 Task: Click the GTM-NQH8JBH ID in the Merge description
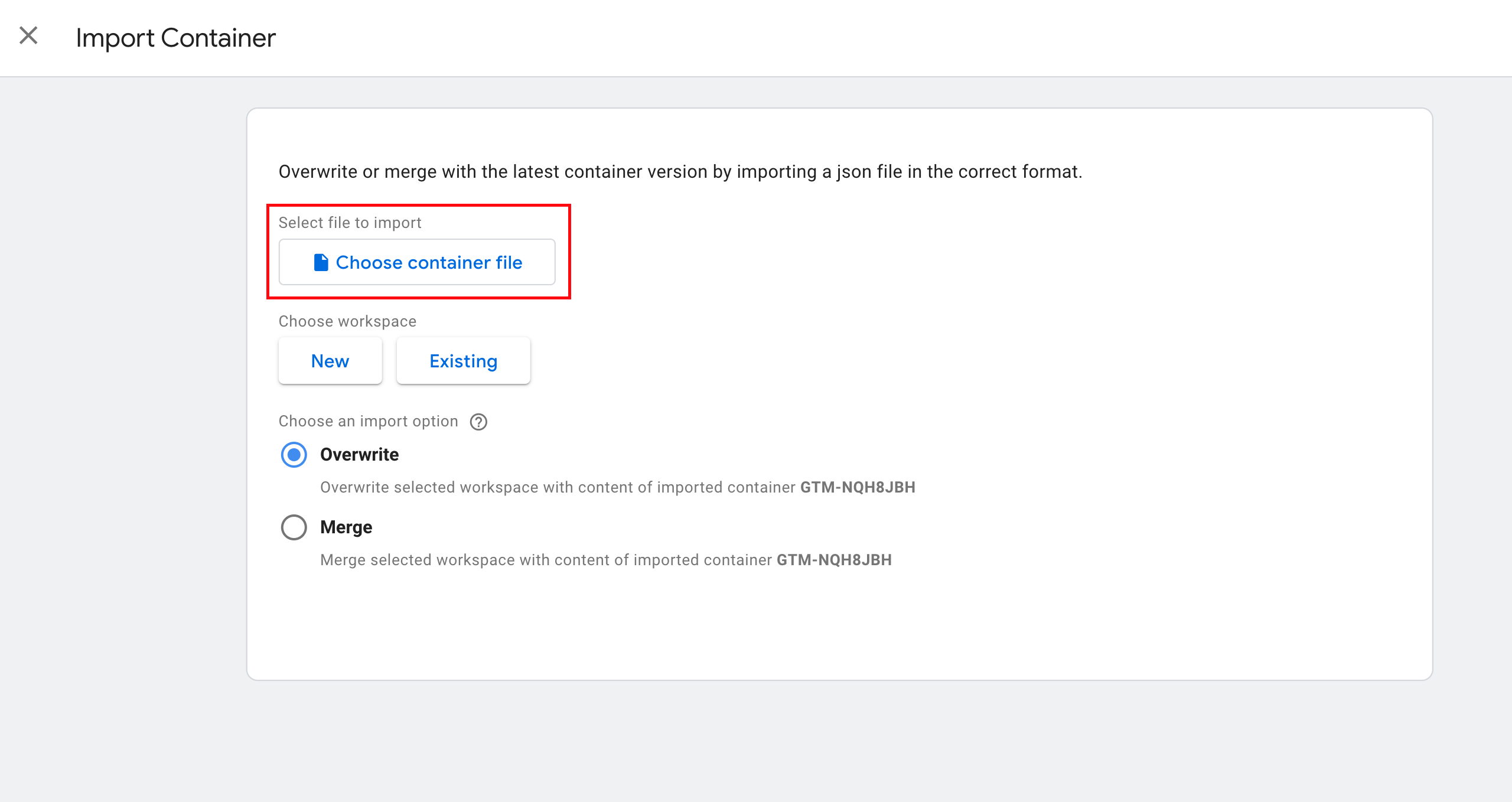pyautogui.click(x=834, y=560)
